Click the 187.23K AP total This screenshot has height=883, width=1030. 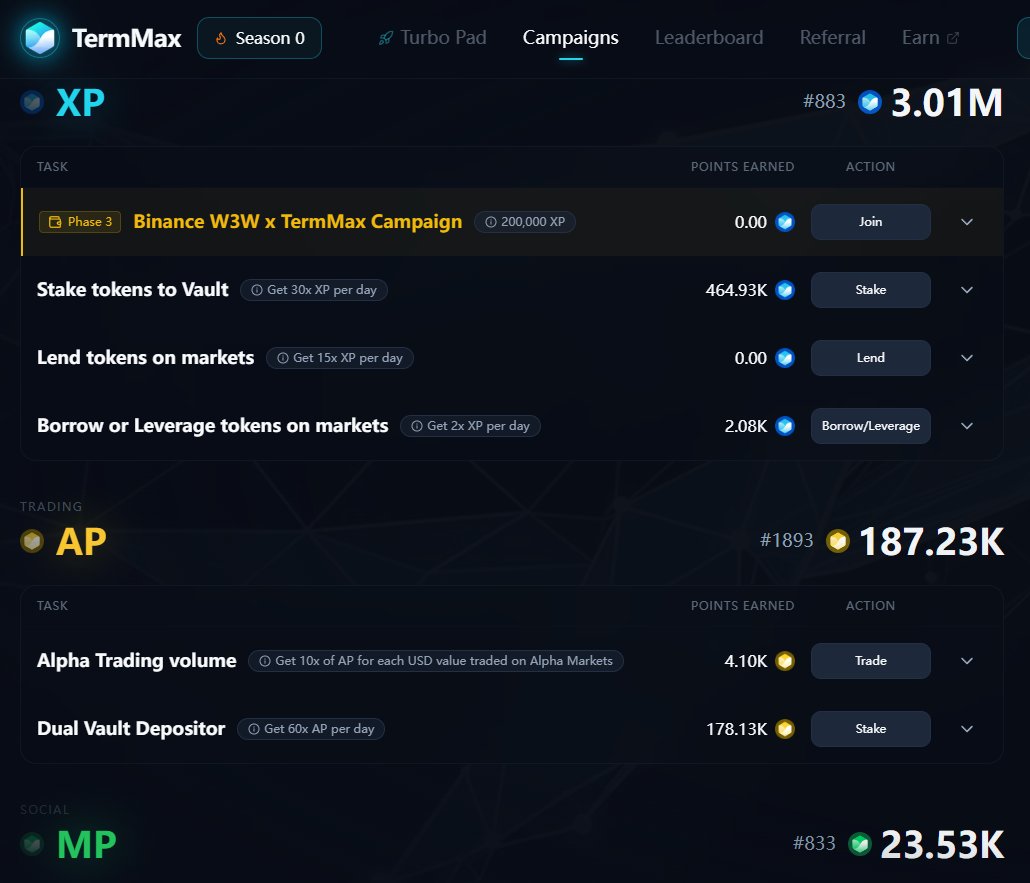click(x=931, y=541)
